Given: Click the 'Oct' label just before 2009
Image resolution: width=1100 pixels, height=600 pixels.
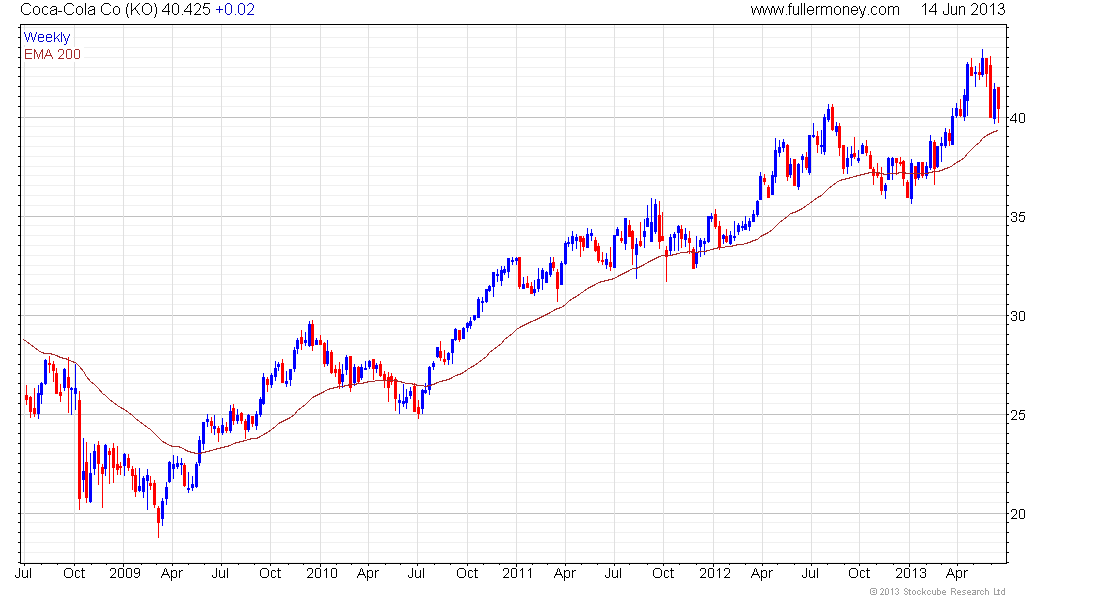Looking at the screenshot, I should coord(74,573).
